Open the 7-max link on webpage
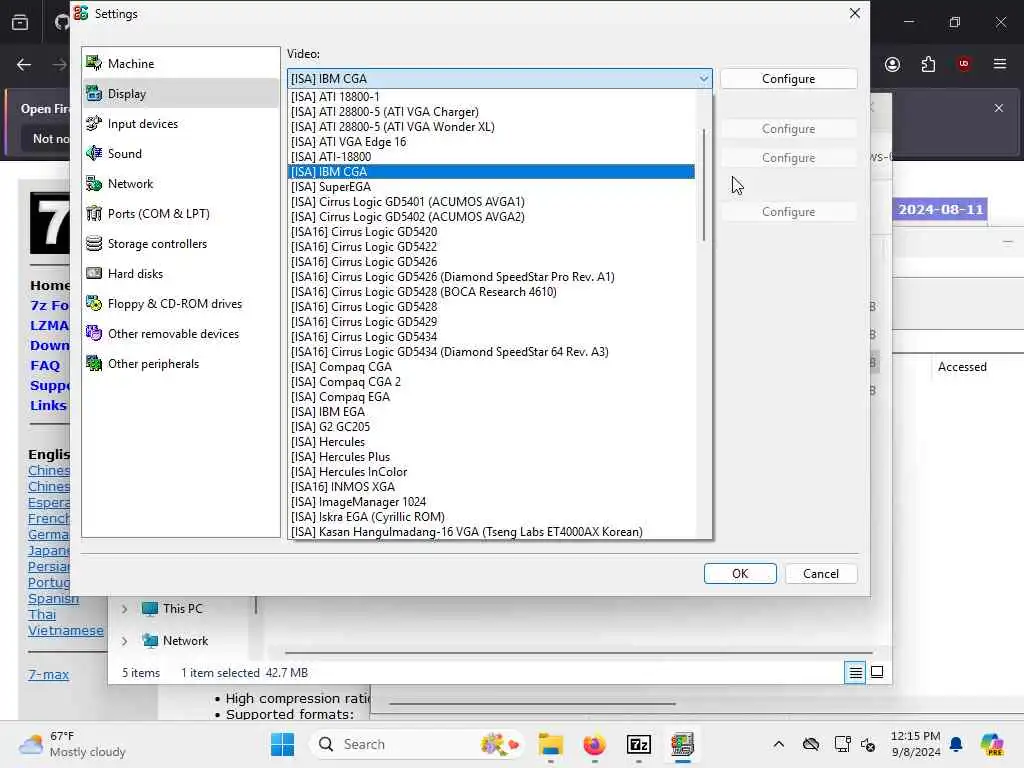Viewport: 1024px width, 768px height. (x=48, y=675)
